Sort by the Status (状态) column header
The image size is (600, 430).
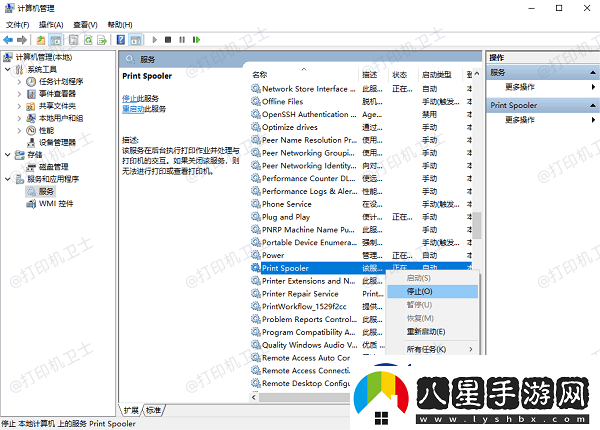(x=403, y=75)
